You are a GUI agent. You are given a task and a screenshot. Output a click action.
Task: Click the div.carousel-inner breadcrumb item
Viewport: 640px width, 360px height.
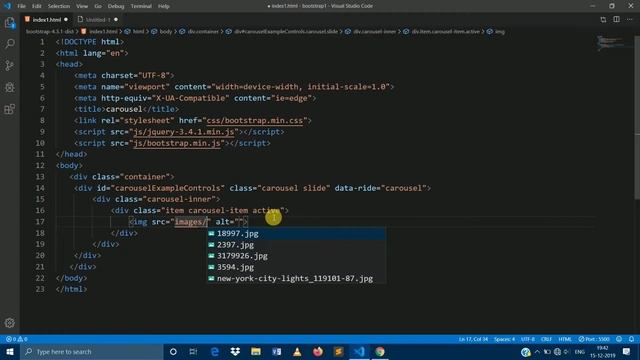pyautogui.click(x=374, y=31)
